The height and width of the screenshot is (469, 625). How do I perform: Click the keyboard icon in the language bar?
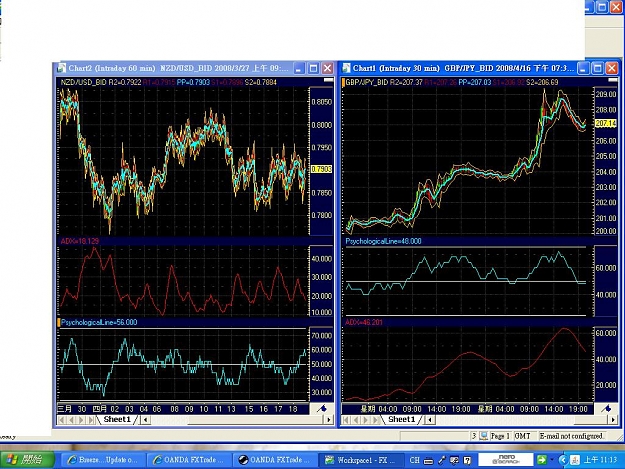(428, 460)
